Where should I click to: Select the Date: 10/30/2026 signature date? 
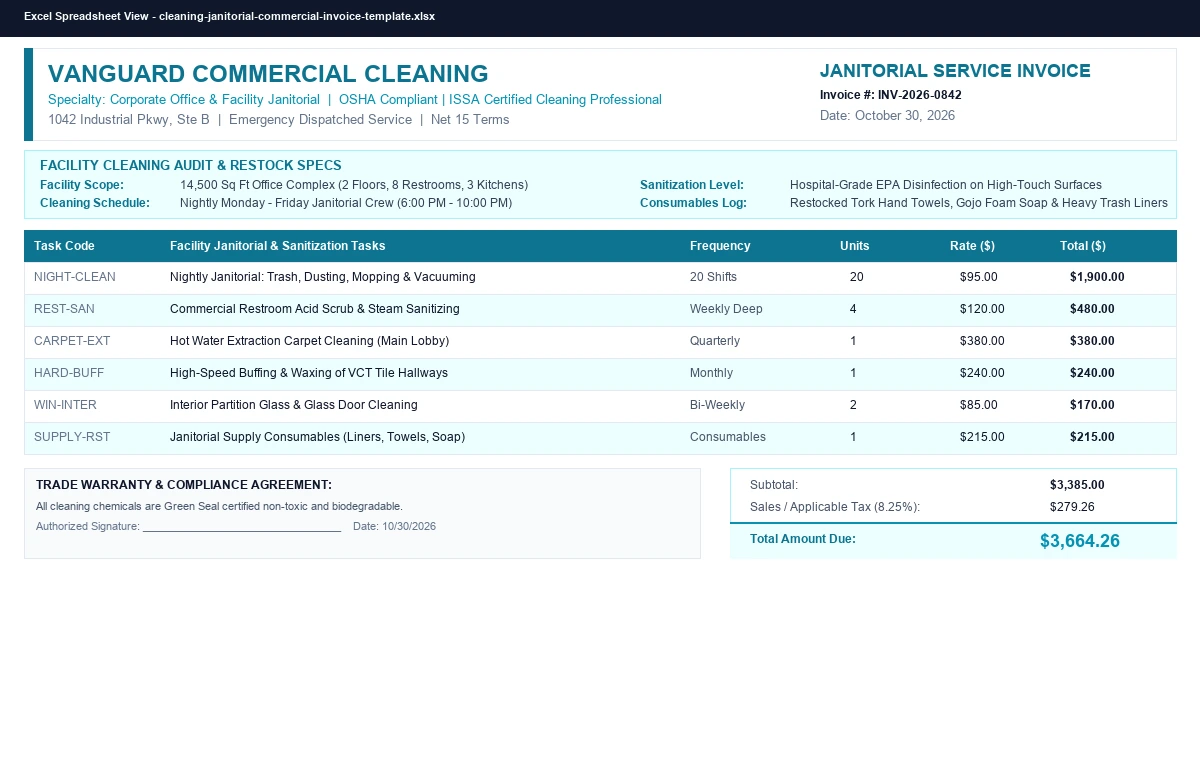coord(394,527)
